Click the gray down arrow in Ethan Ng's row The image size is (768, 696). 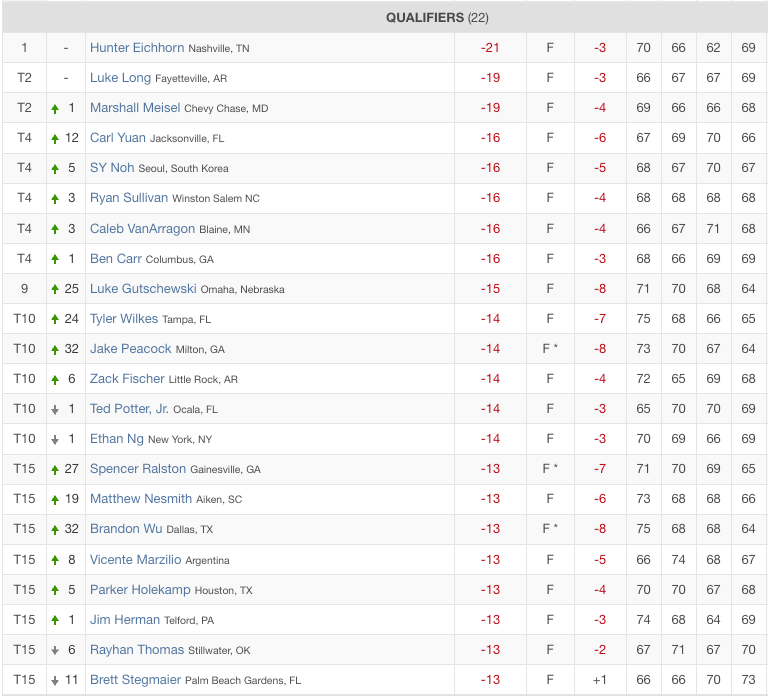55,440
